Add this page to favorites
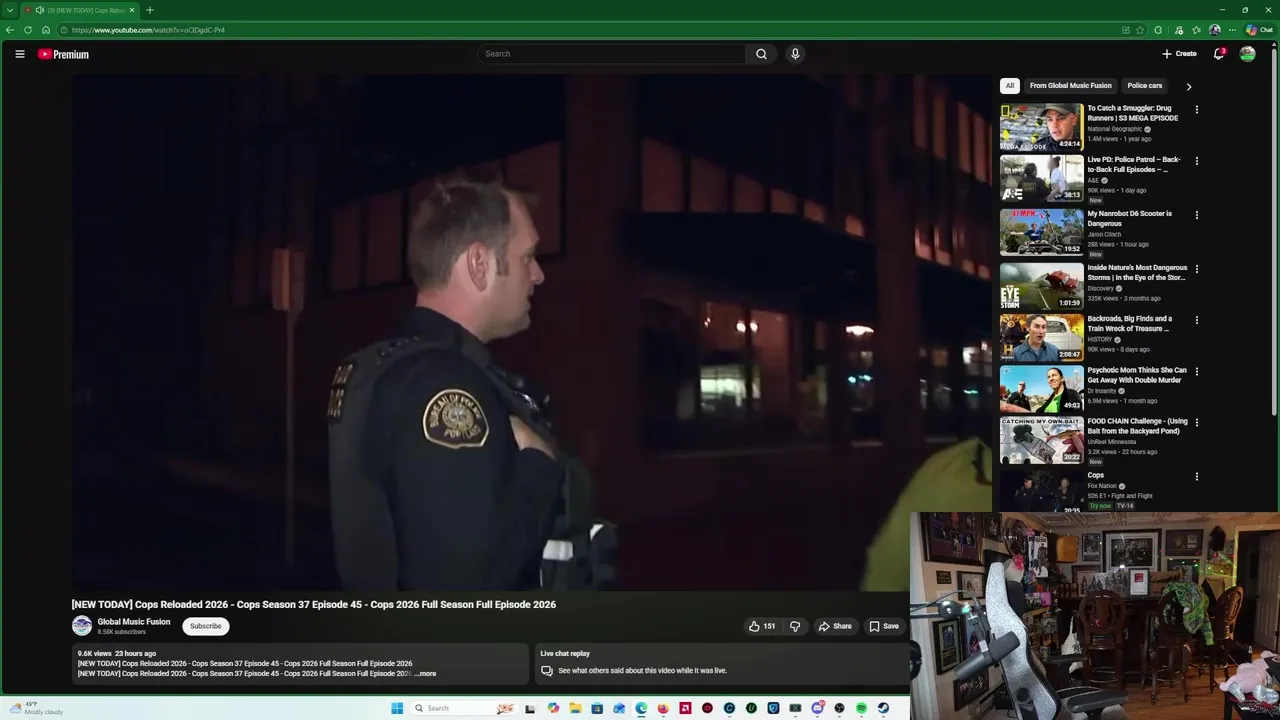The width and height of the screenshot is (1280, 720). pyautogui.click(x=1140, y=30)
